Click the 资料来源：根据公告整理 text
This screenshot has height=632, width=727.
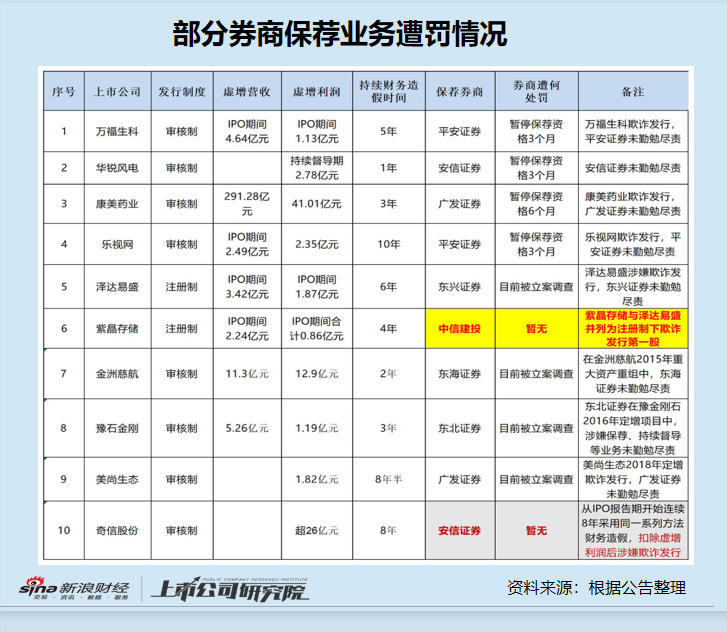(596, 587)
